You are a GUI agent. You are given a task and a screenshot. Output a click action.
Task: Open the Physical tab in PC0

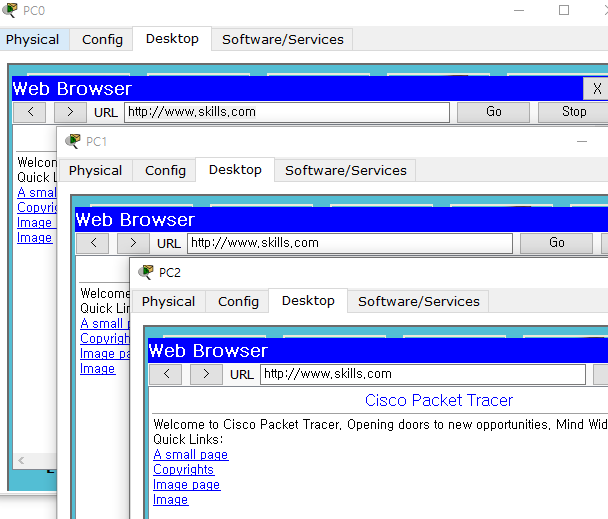pos(33,40)
